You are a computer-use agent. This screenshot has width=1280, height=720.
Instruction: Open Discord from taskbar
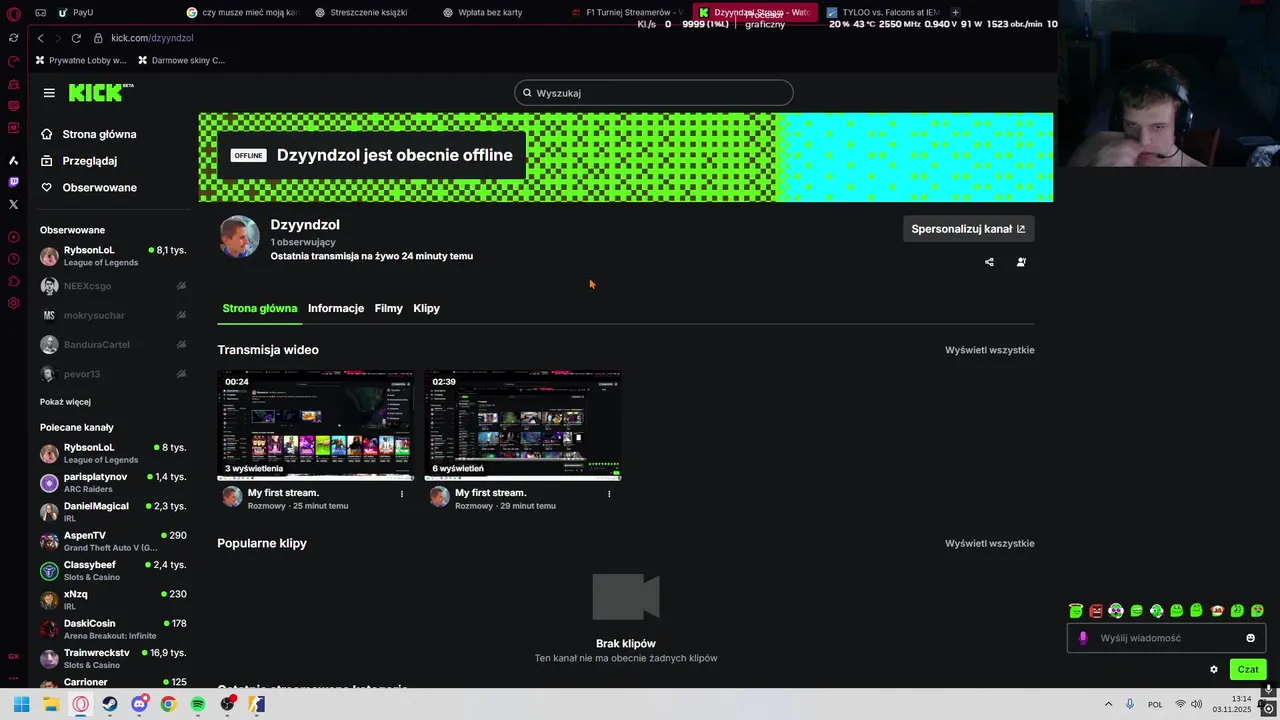[140, 704]
